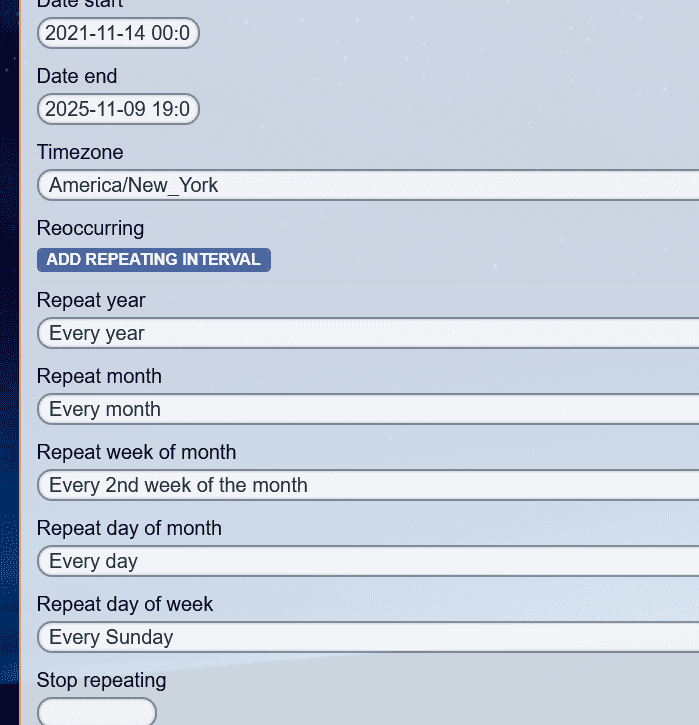Open the Timezone dropdown showing America/New_York

(x=367, y=185)
